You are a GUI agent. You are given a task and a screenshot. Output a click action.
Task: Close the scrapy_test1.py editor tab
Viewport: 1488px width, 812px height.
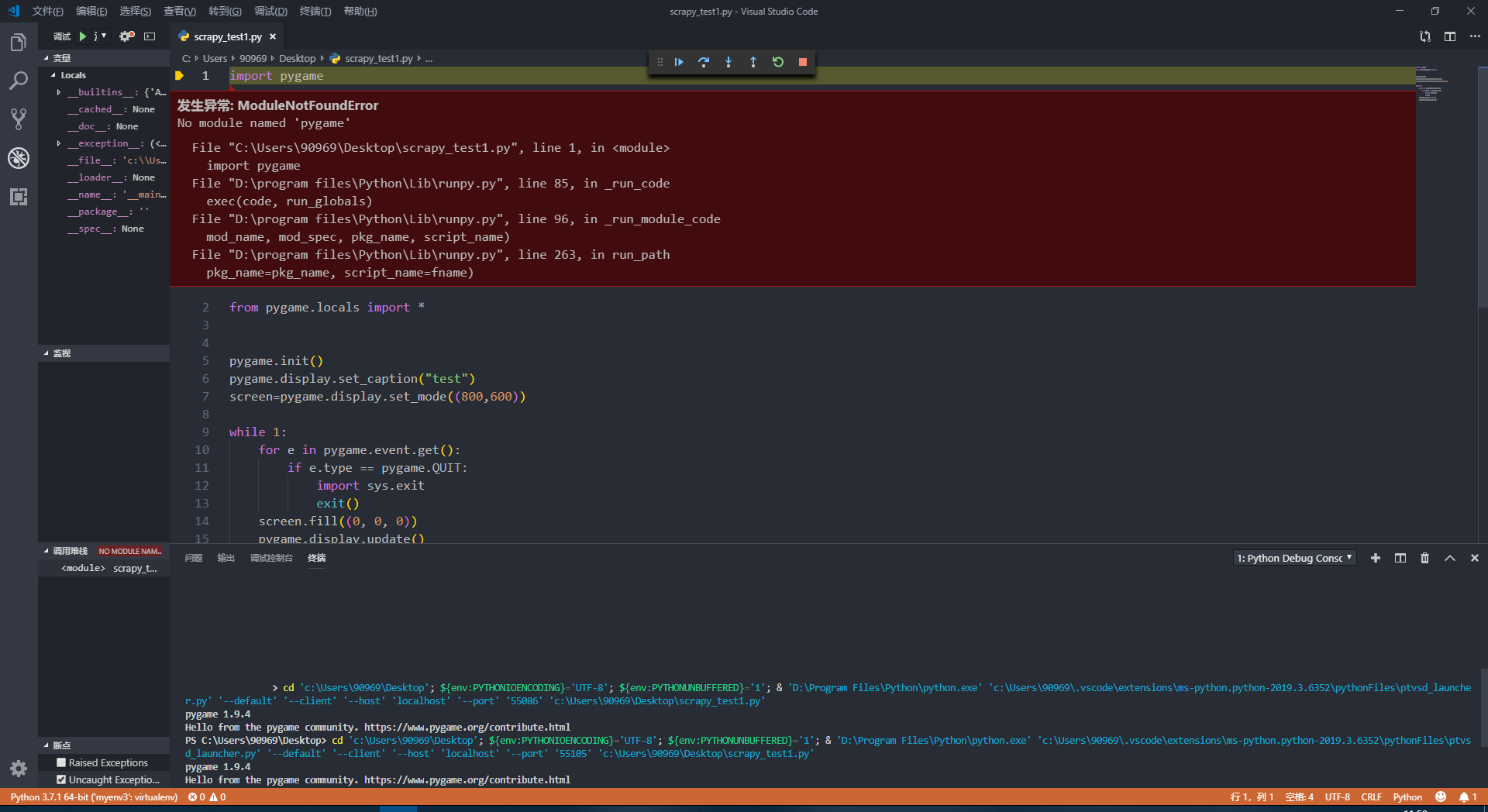(x=273, y=36)
